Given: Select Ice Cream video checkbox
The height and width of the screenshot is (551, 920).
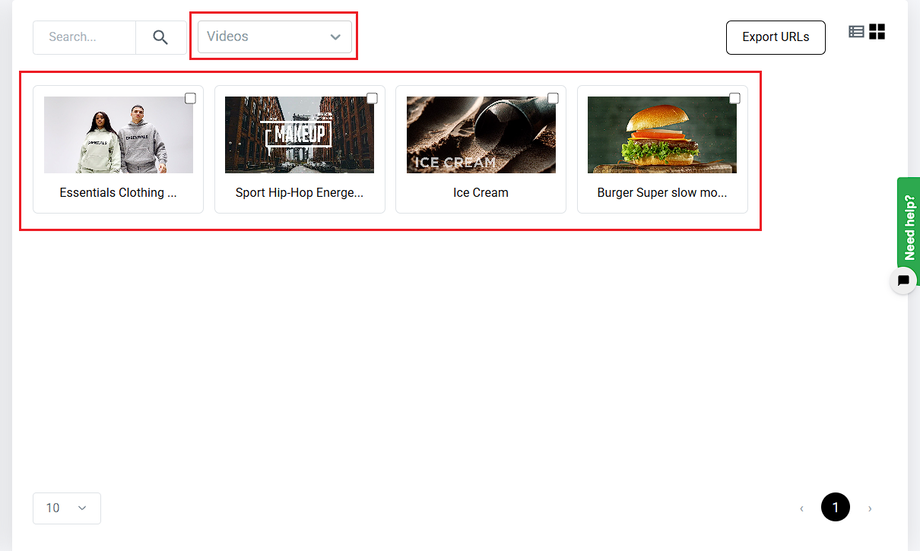Looking at the screenshot, I should [553, 98].
